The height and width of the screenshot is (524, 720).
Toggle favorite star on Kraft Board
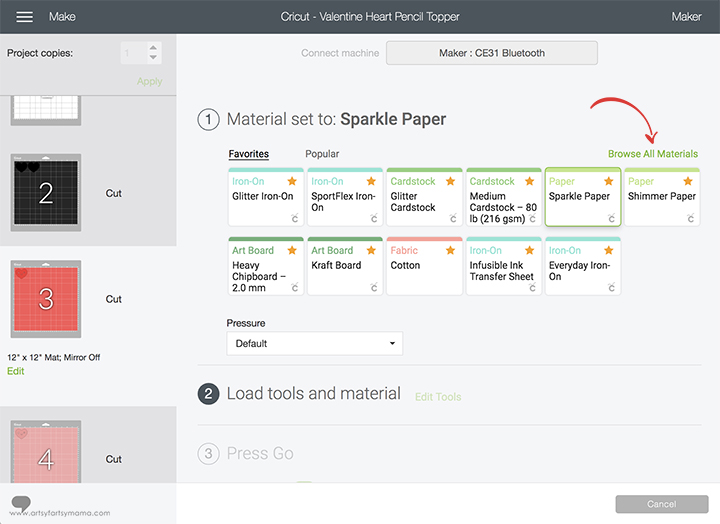click(x=371, y=250)
